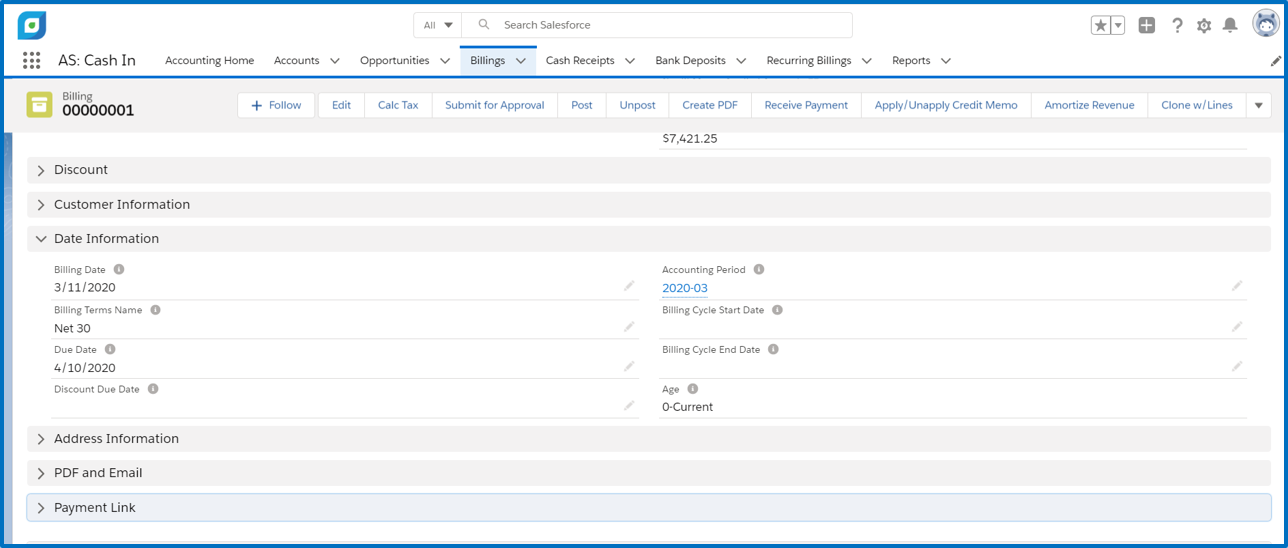1288x548 pixels.
Task: Click the Billing record icon
Action: click(x=39, y=104)
